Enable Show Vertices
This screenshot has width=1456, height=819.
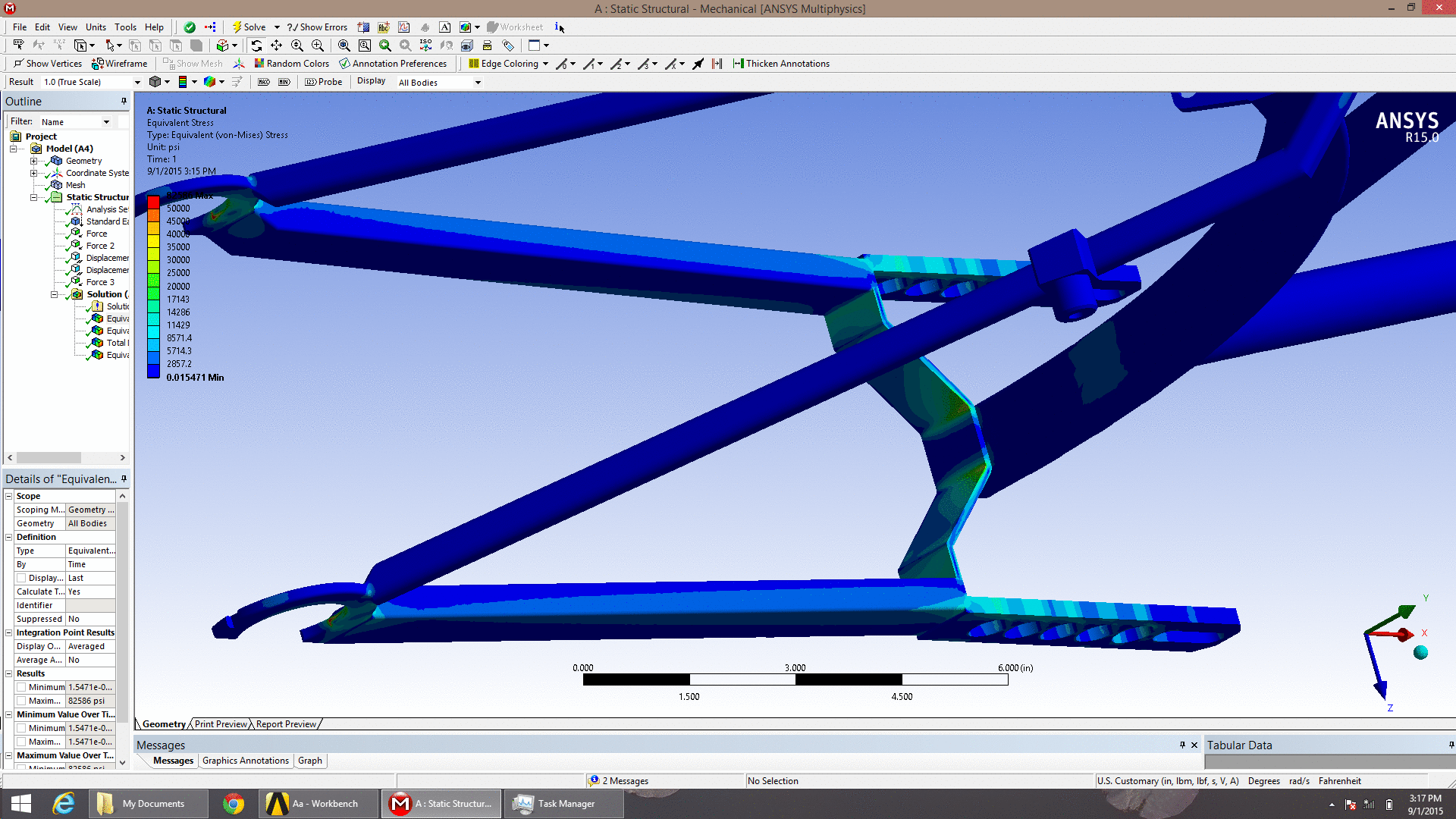pos(47,64)
